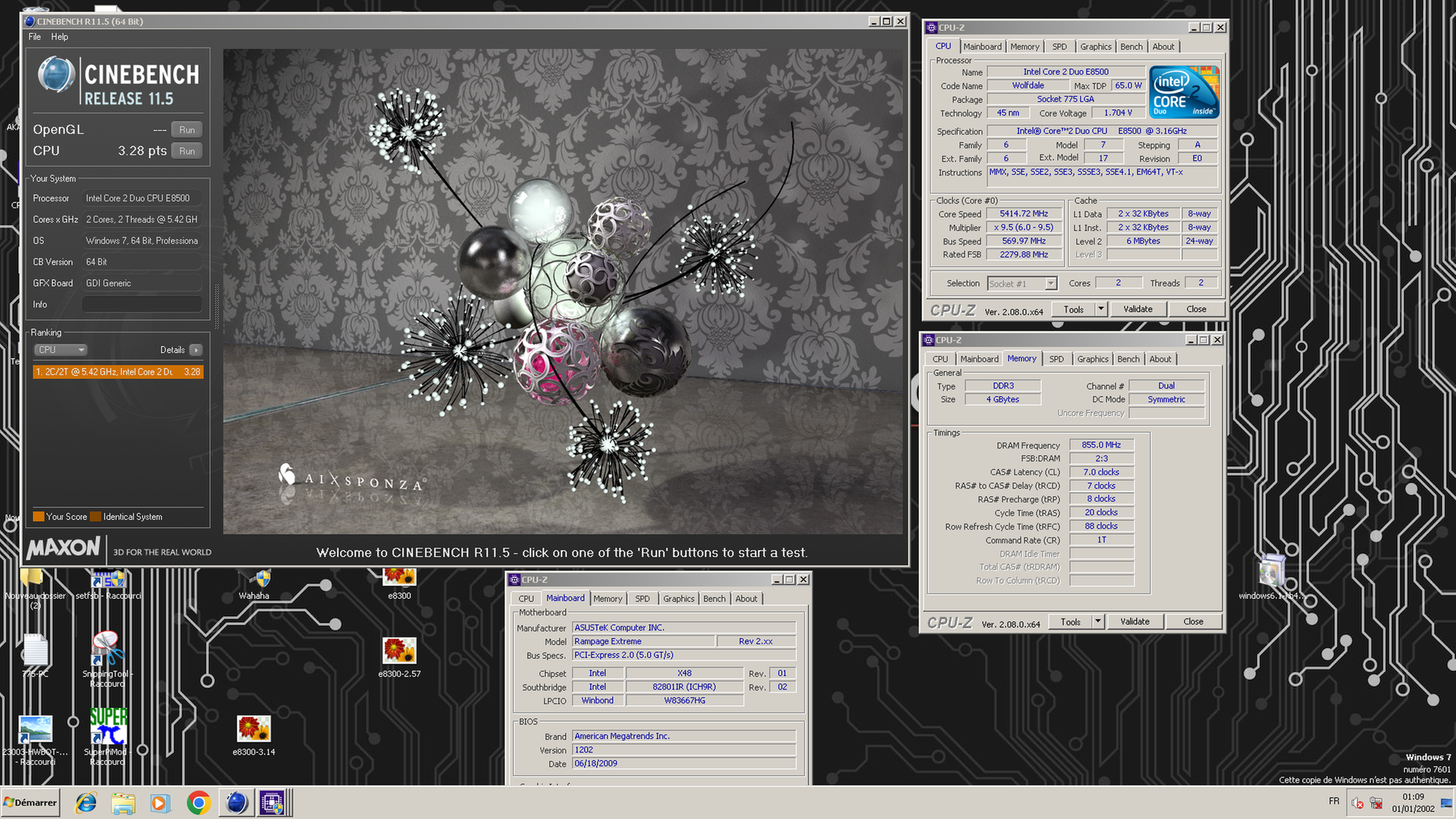
Task: Select the 2C/2T @ 5.42 GHz ranking row
Action: pyautogui.click(x=118, y=372)
